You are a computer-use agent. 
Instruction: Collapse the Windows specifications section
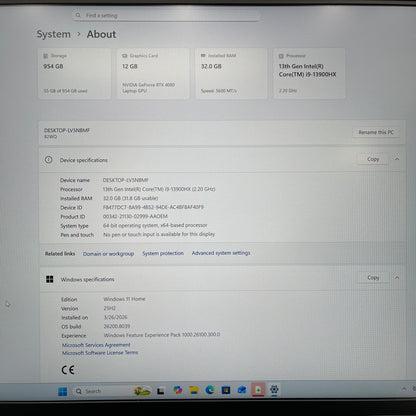(x=397, y=277)
